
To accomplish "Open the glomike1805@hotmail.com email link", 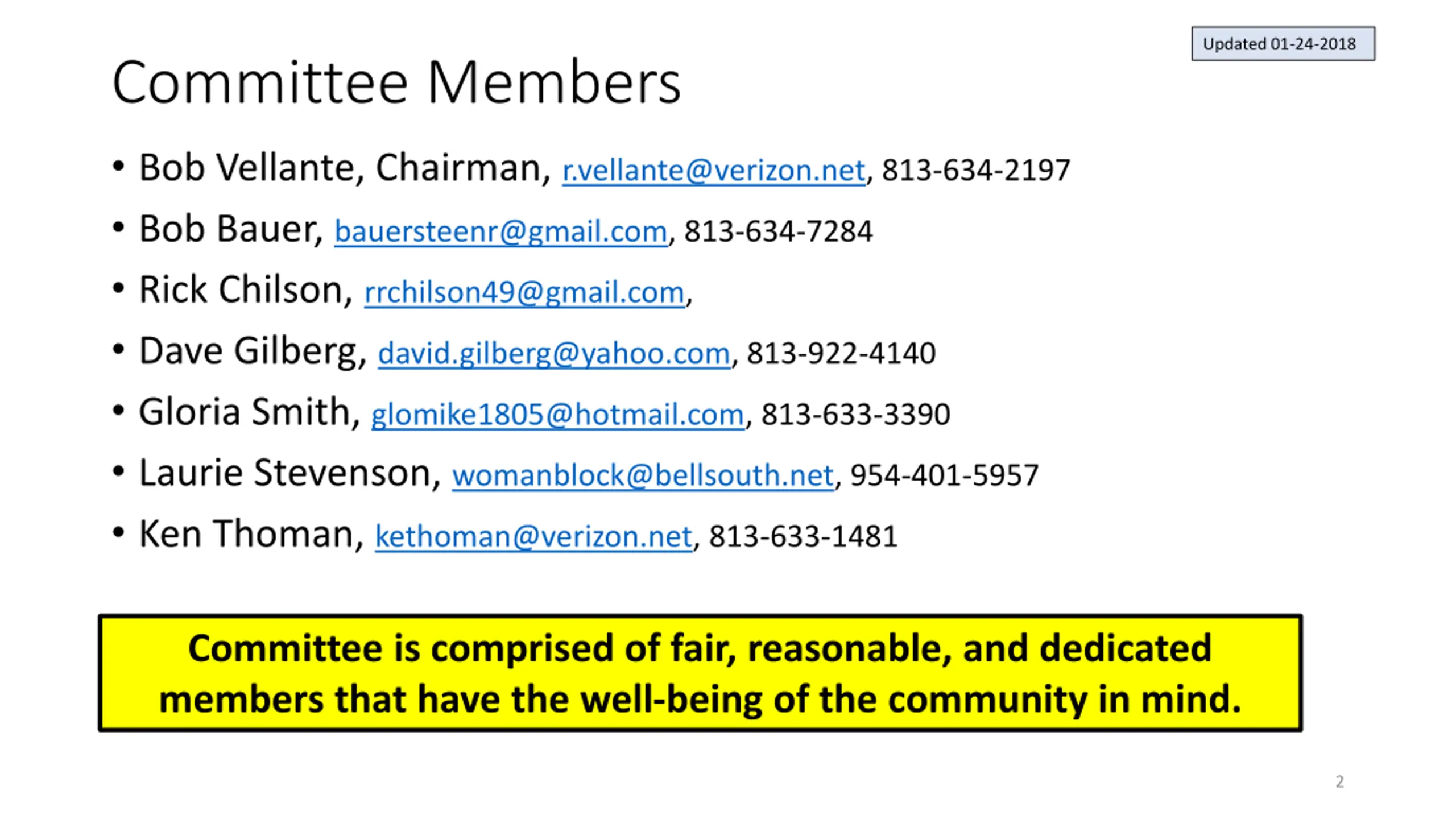I will (557, 414).
